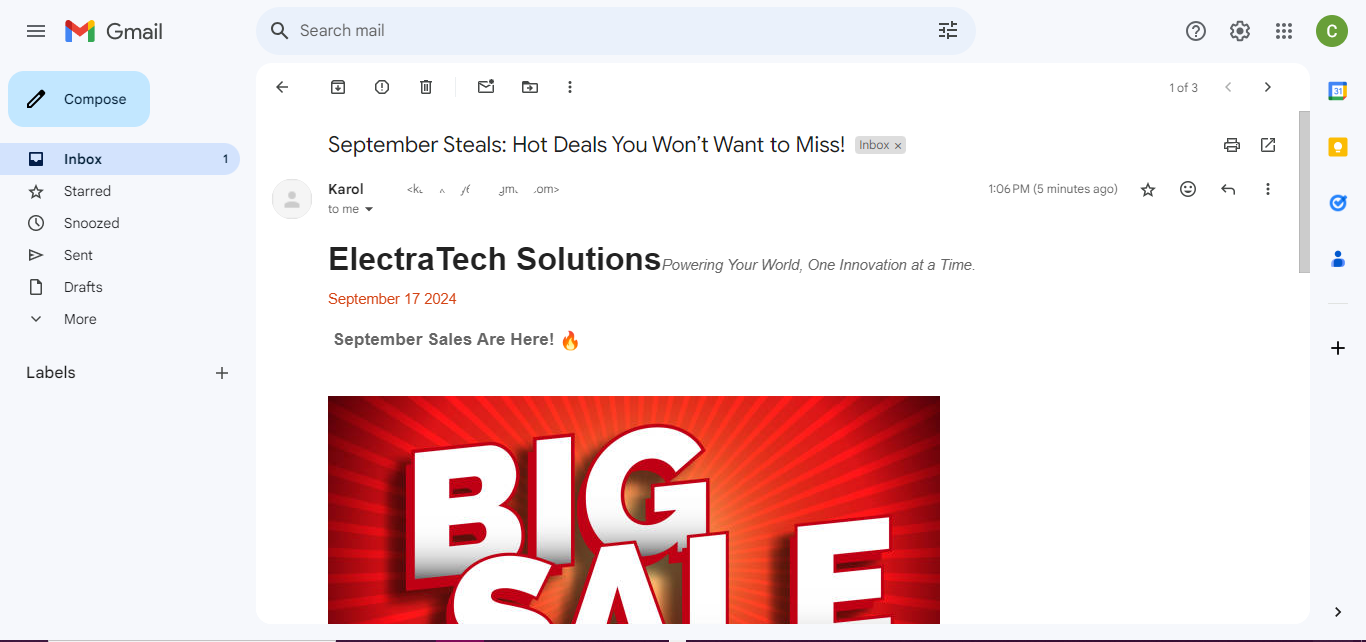
Task: Open Google Tasks from the side panel
Action: coord(1338,203)
